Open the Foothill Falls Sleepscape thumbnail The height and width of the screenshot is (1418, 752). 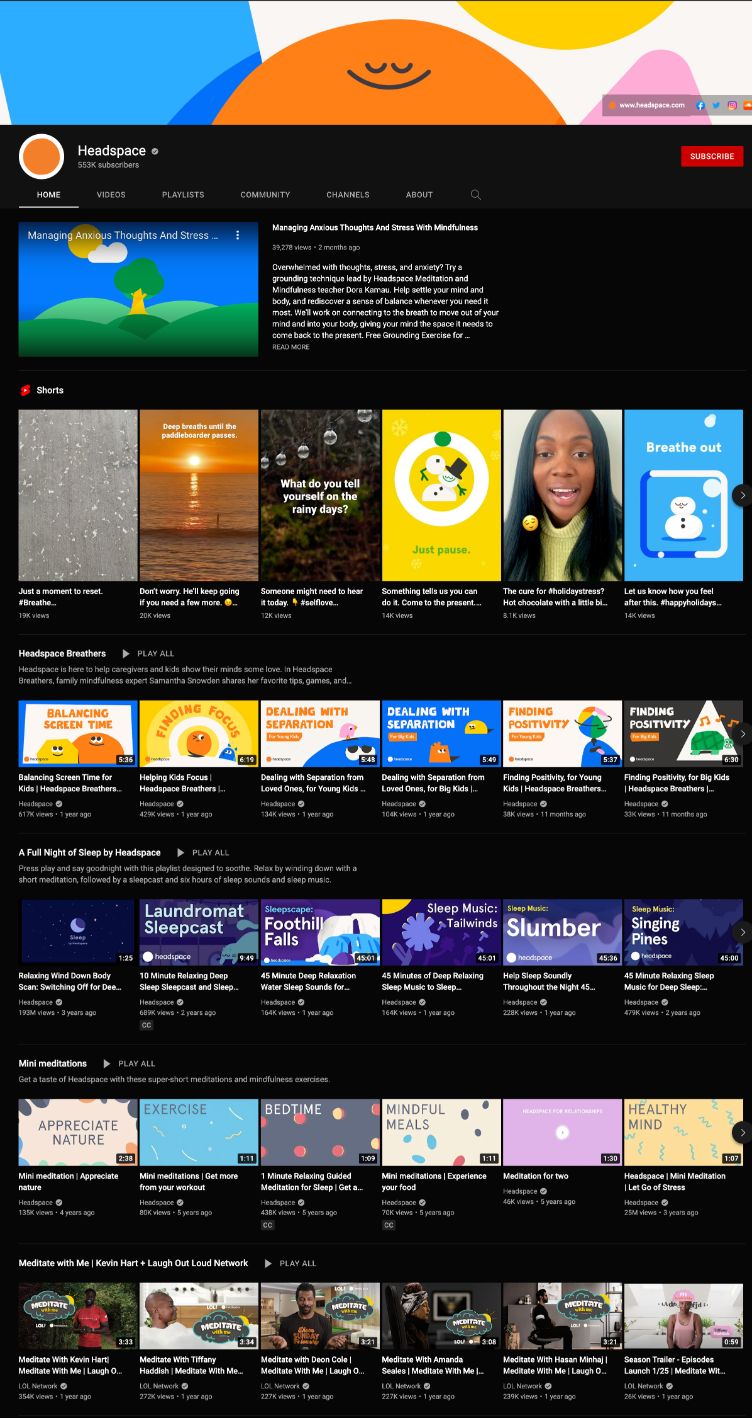pyautogui.click(x=320, y=932)
